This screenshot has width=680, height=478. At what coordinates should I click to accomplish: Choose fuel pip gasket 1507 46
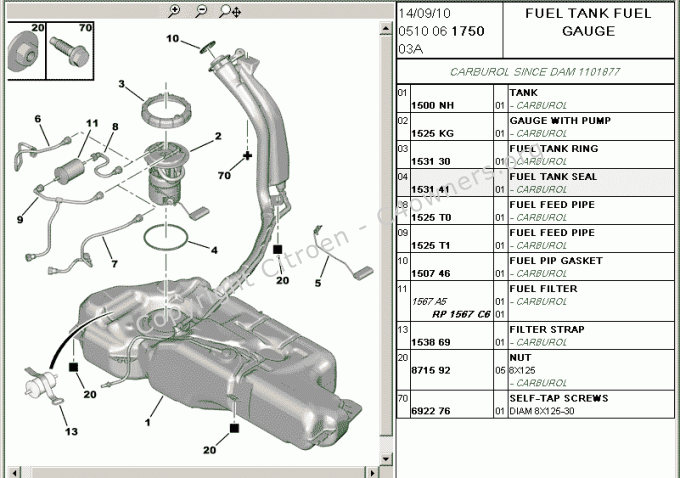click(430, 273)
